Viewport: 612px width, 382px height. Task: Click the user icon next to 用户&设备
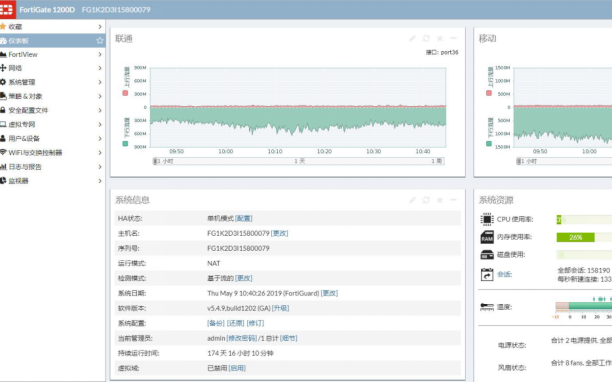pos(3,138)
